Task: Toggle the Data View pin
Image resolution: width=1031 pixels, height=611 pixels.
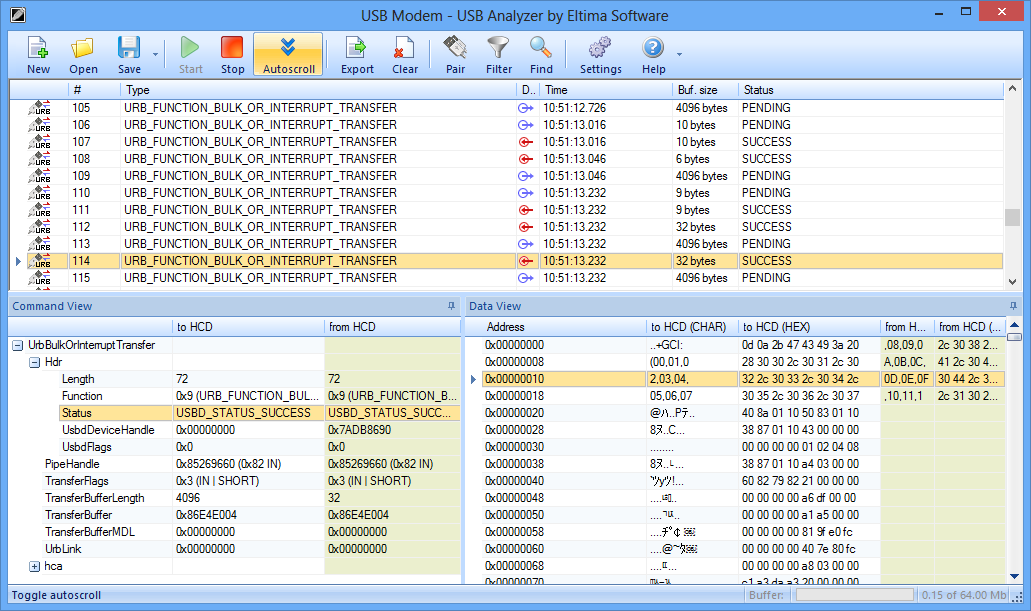Action: [x=1014, y=306]
